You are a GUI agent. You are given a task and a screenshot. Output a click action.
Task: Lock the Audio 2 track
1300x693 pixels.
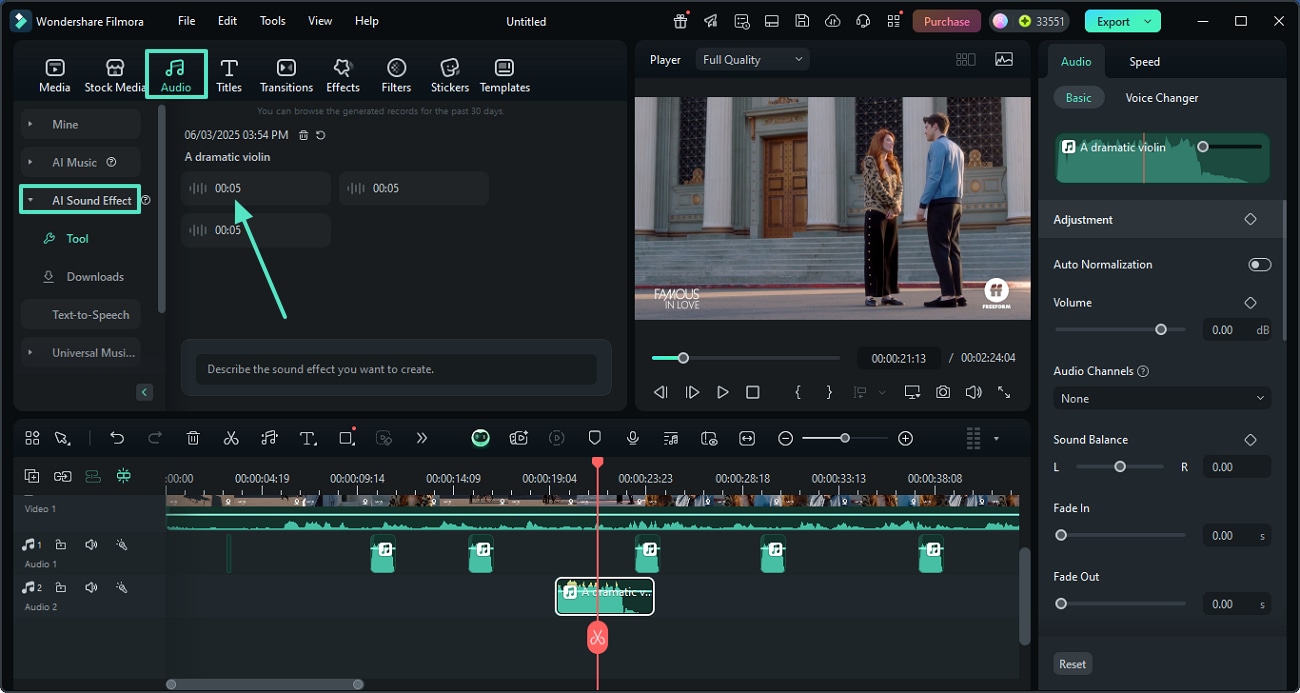coord(61,588)
